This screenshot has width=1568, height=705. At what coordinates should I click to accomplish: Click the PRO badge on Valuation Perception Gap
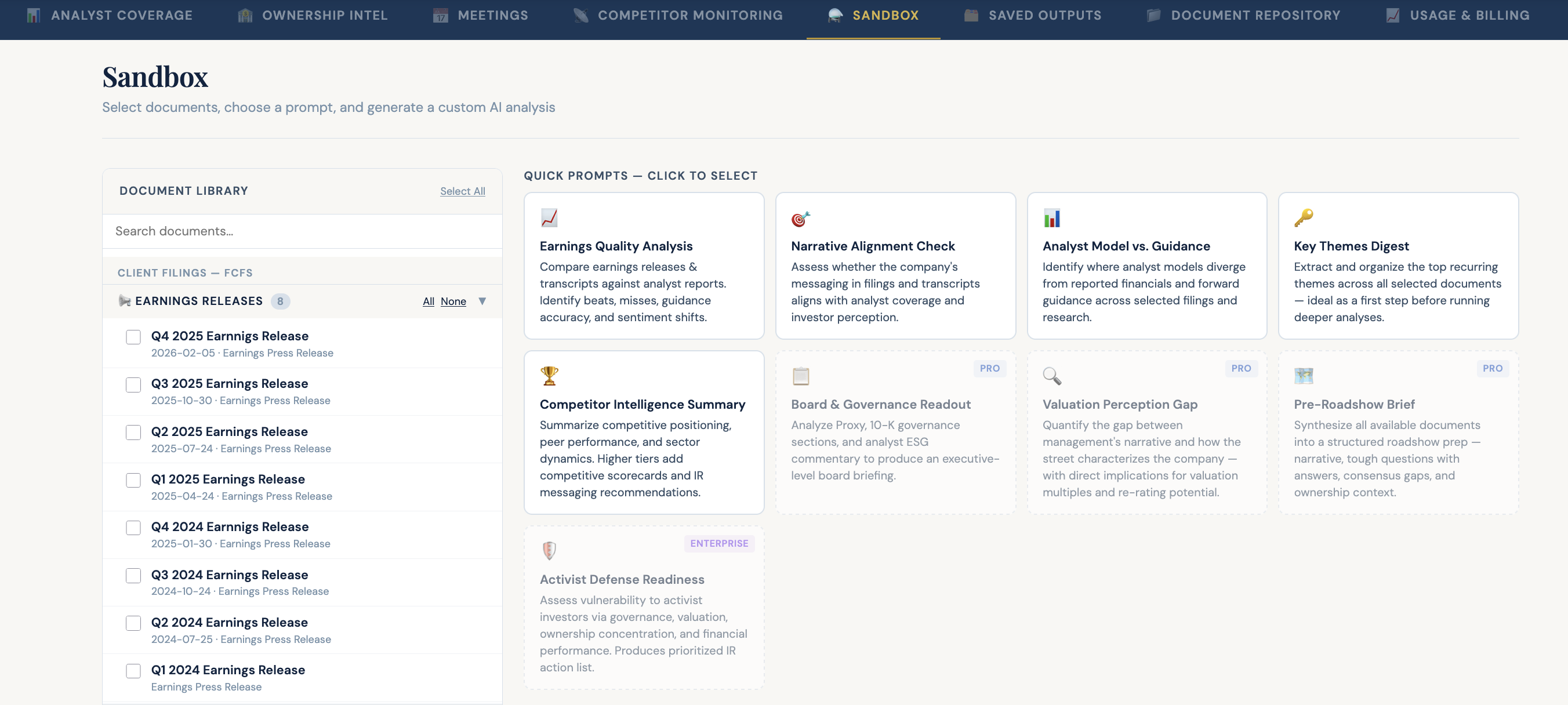click(x=1241, y=368)
